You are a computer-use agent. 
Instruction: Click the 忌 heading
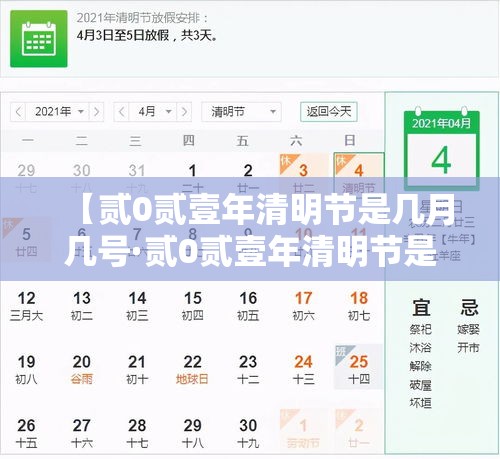[469, 307]
